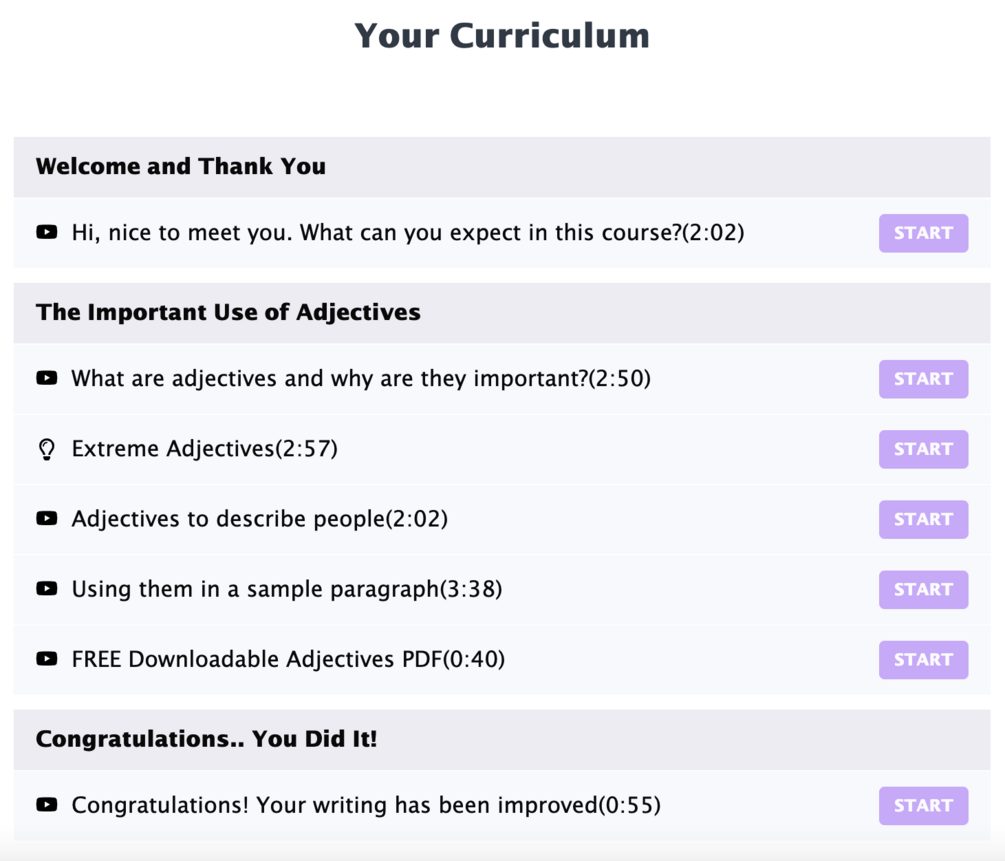The height and width of the screenshot is (861, 1005).
Task: Click video icon beside FREE Downloadable Adjectives PDF
Action: tap(46, 659)
